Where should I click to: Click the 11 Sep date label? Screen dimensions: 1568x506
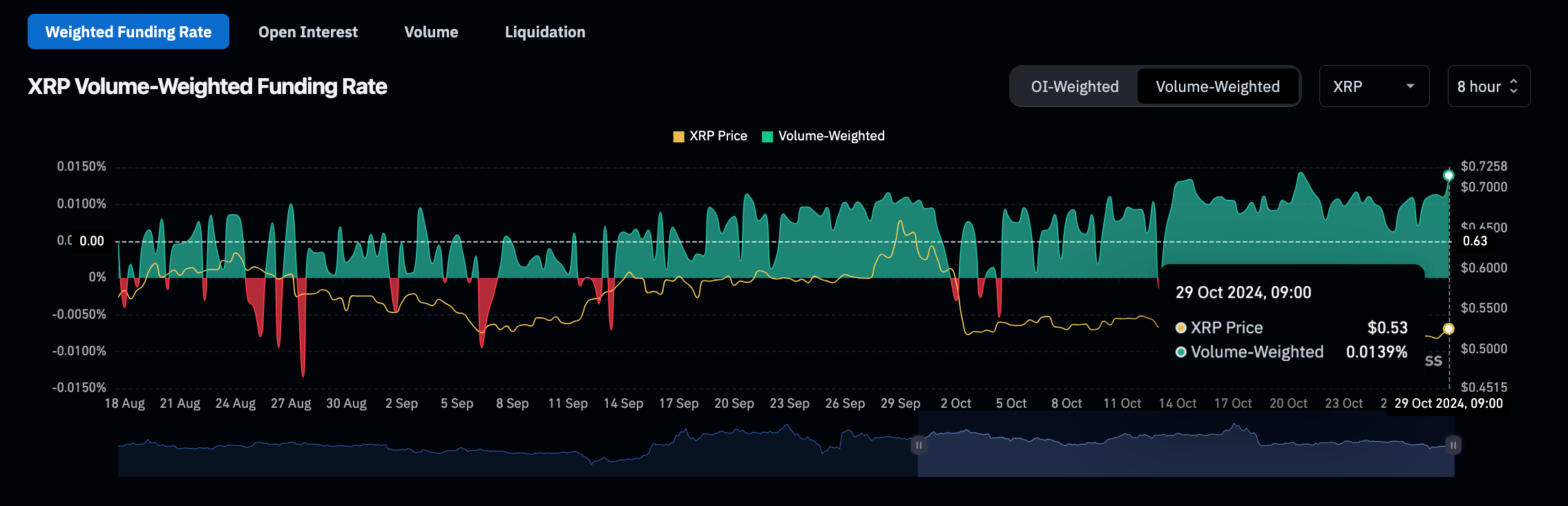568,404
